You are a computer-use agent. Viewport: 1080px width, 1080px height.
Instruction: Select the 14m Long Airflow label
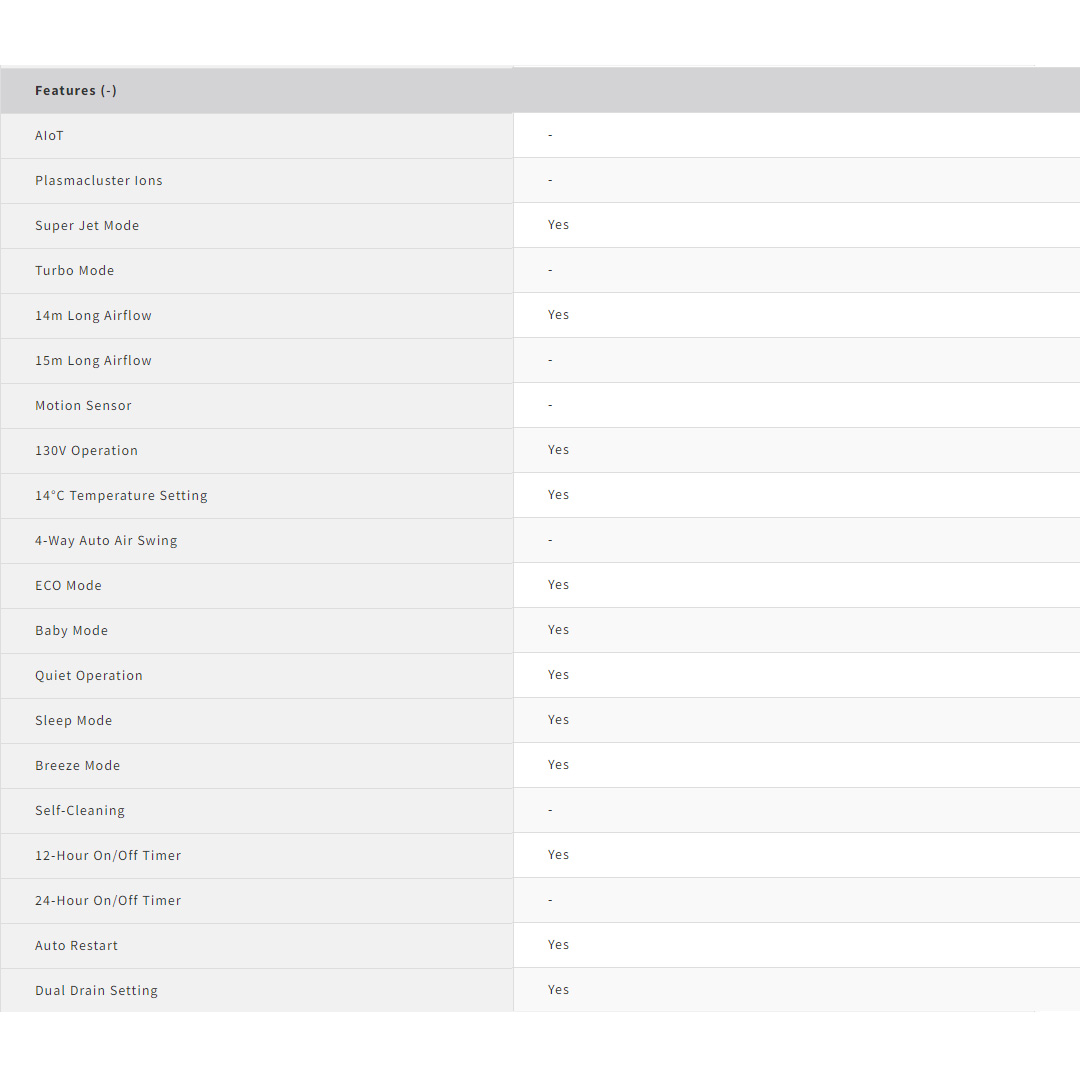pyautogui.click(x=93, y=316)
